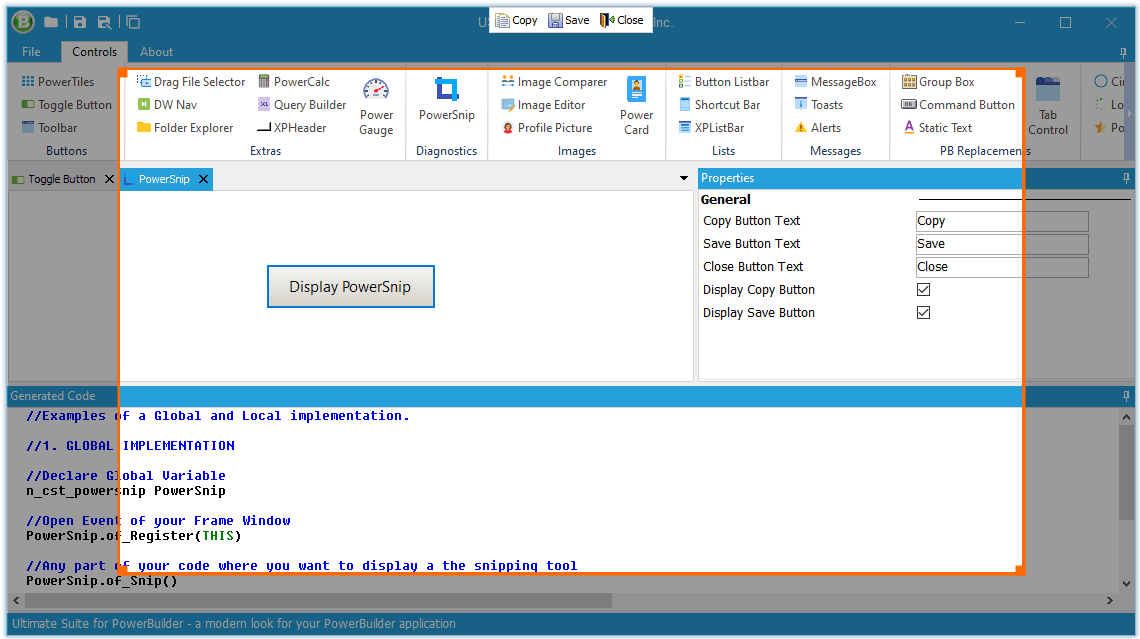Image resolution: width=1140 pixels, height=639 pixels.
Task: Select the DW Nav control
Action: coord(167,105)
